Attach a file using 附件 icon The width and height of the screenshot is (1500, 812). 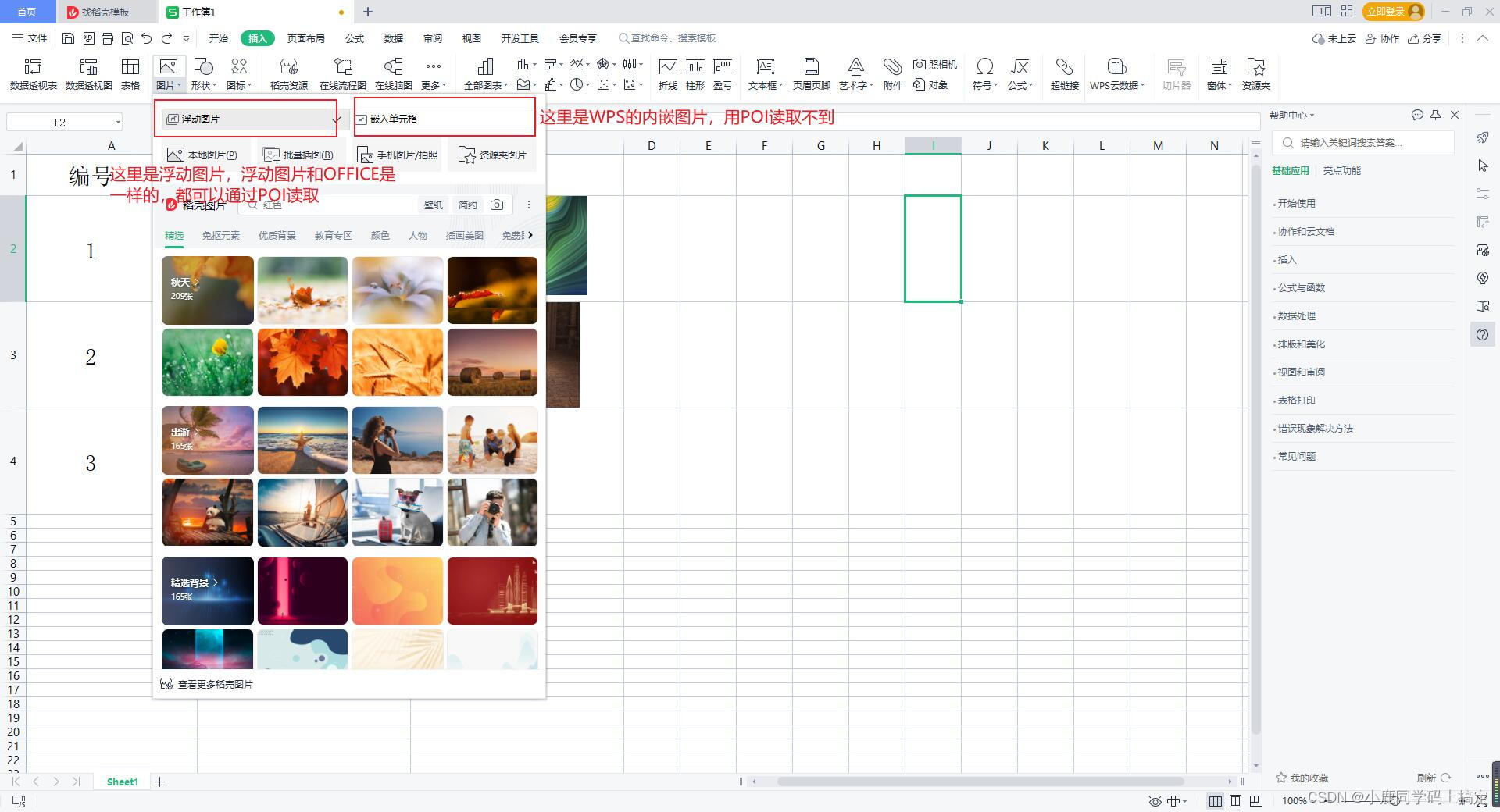click(x=892, y=73)
